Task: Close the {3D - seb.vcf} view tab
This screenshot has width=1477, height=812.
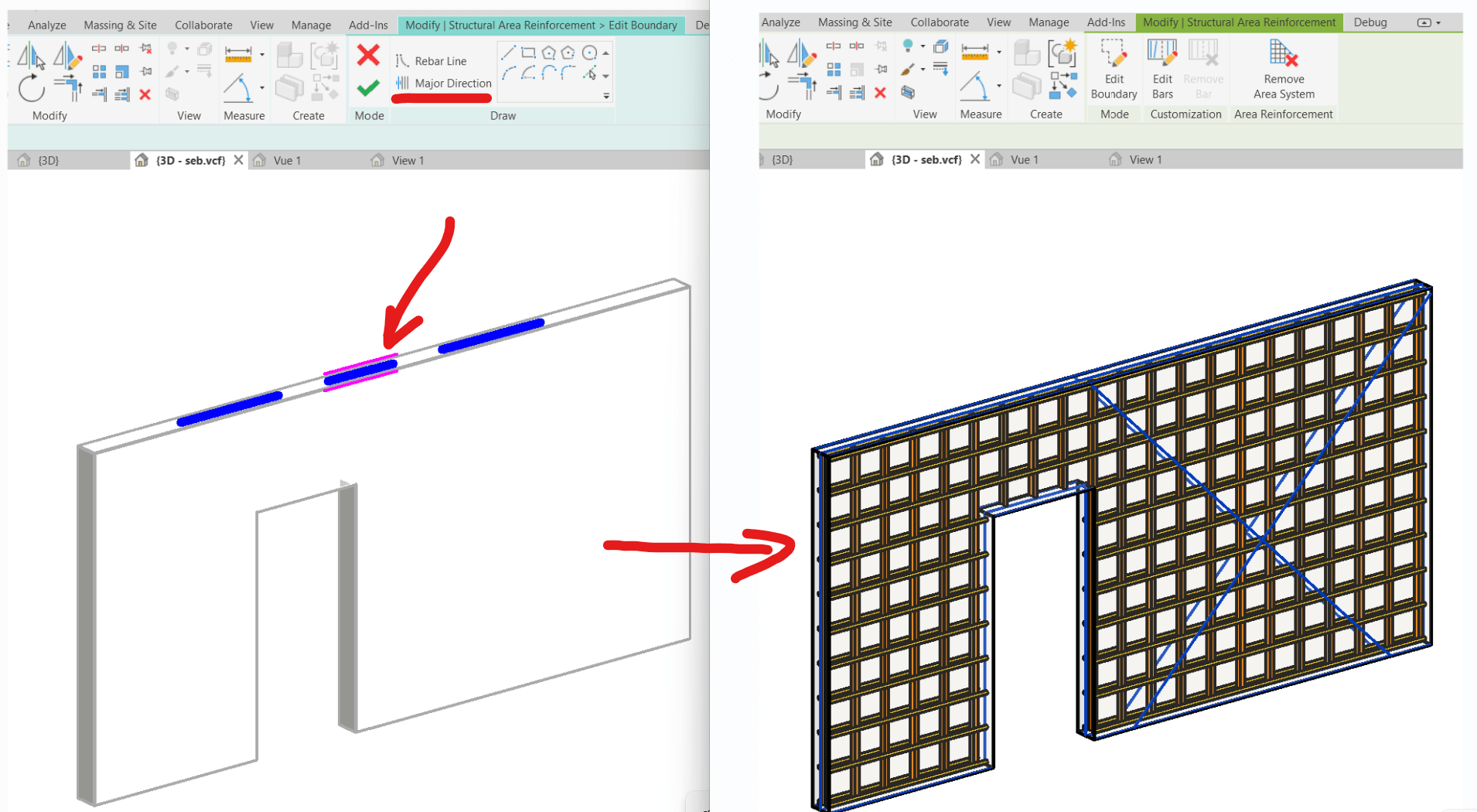Action: coord(240,160)
